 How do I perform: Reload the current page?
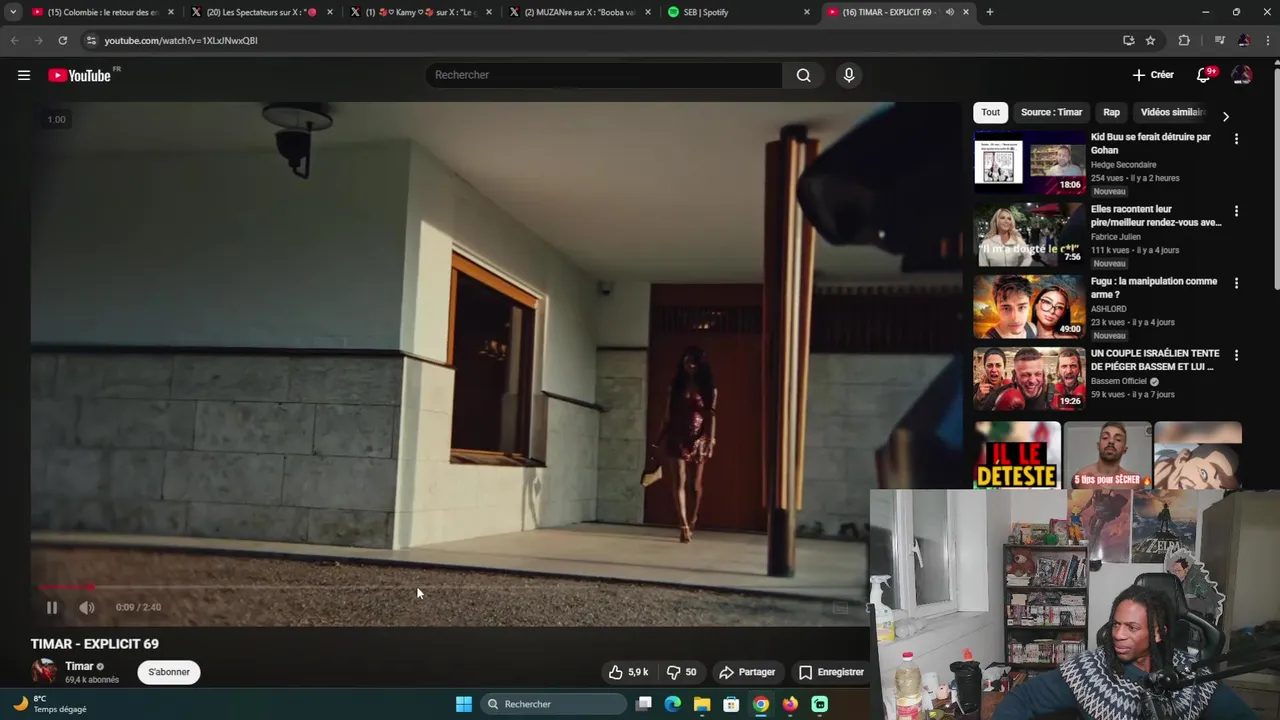tap(62, 40)
